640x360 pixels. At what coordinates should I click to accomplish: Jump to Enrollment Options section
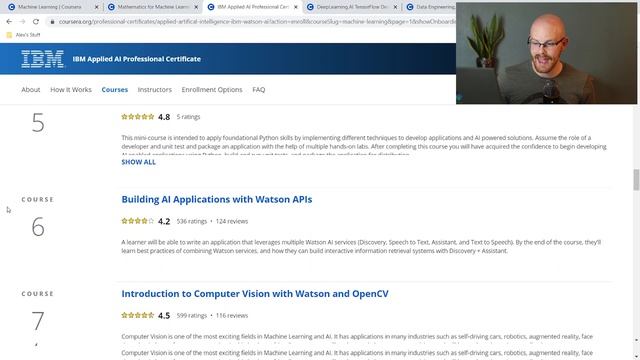212,89
